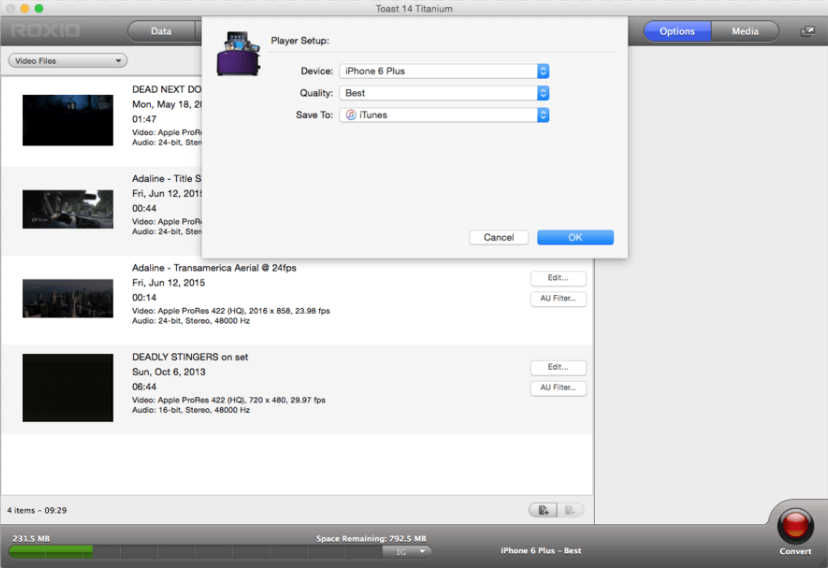This screenshot has width=828, height=568.
Task: Open AU Filter for Deadly Stingers clip
Action: click(x=557, y=388)
